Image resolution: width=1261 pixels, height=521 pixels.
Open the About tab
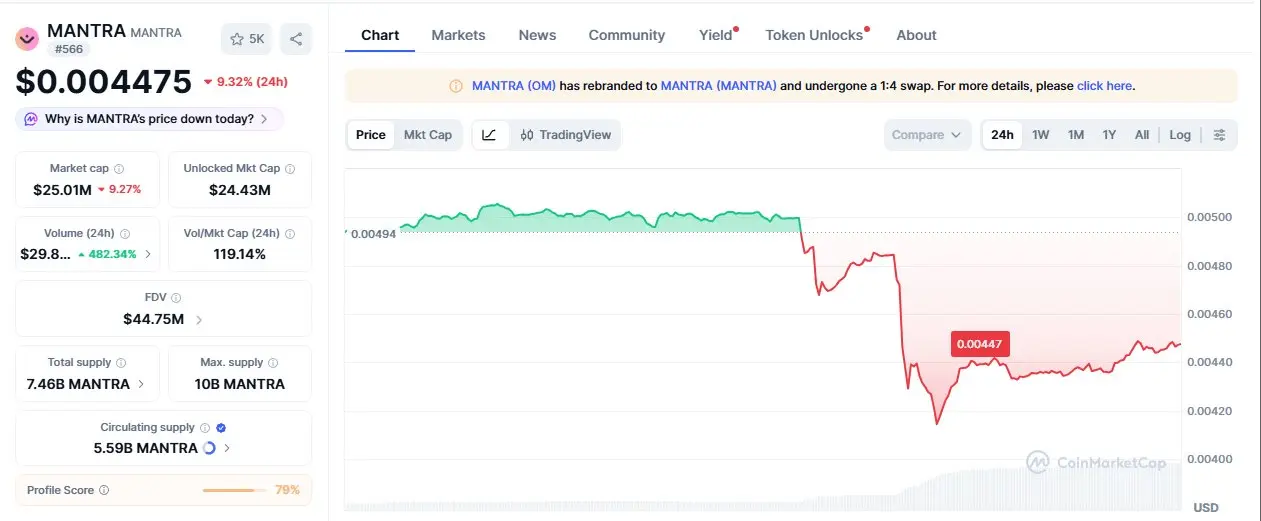click(916, 35)
